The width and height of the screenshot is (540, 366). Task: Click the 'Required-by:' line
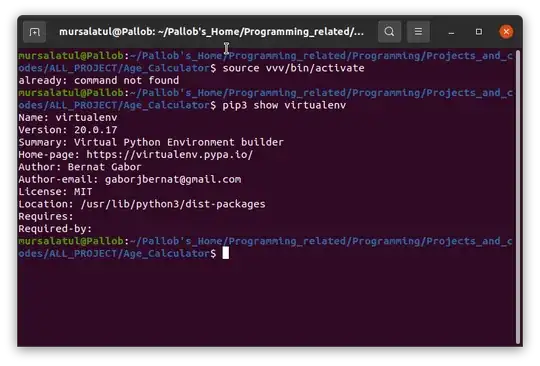[55, 229]
